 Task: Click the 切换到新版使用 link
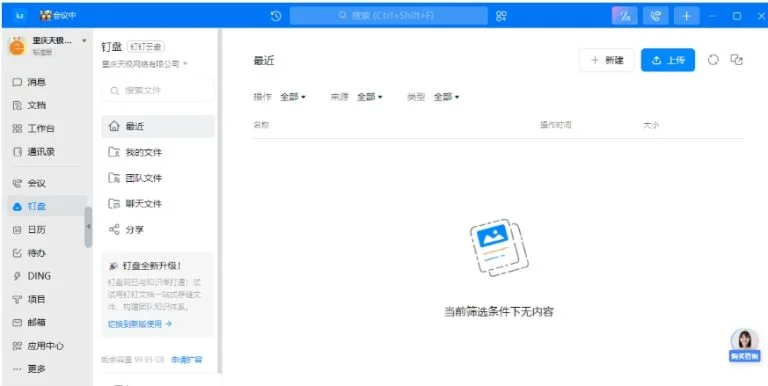pyautogui.click(x=140, y=324)
